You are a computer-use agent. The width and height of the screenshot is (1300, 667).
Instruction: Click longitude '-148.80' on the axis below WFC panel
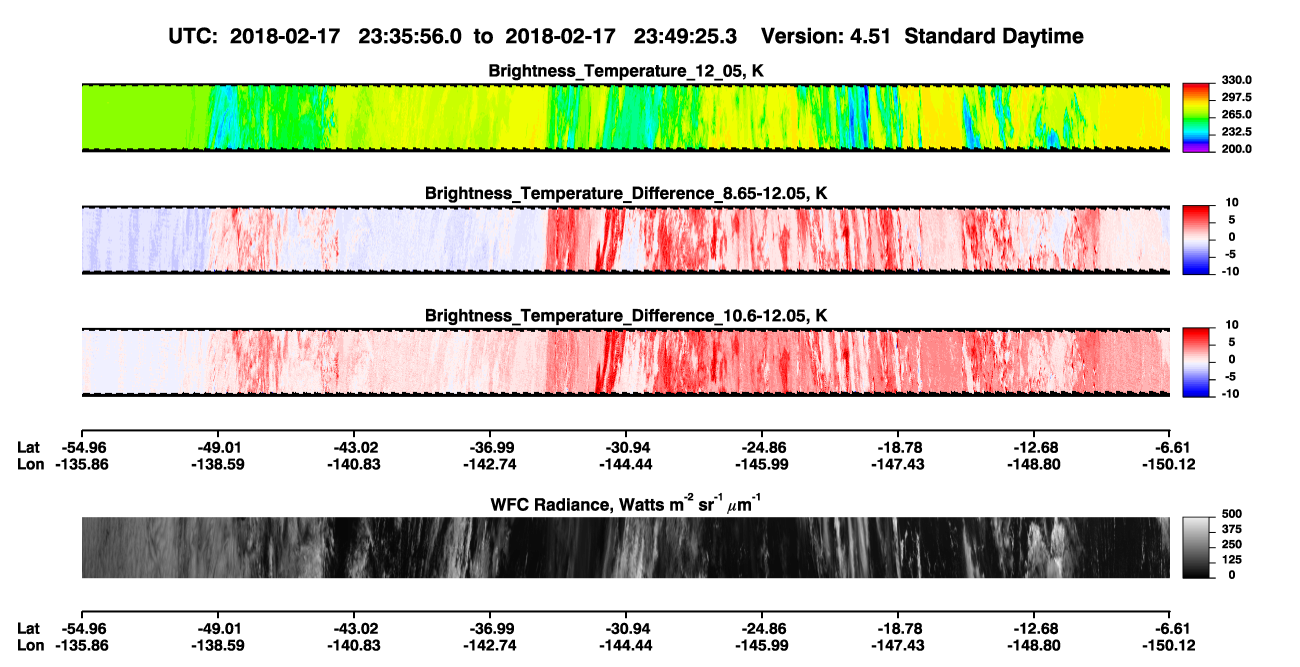coord(1034,645)
